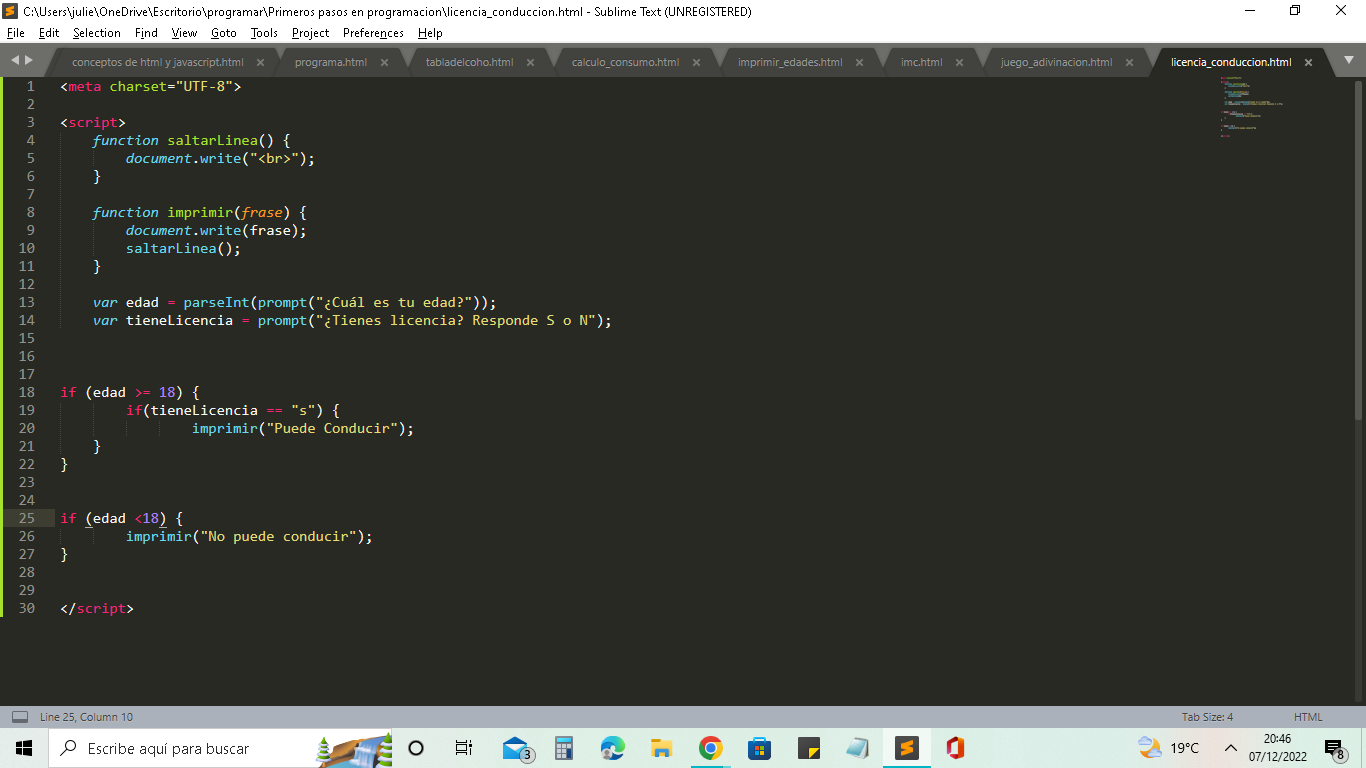Open File Explorer in the taskbar

tap(662, 748)
